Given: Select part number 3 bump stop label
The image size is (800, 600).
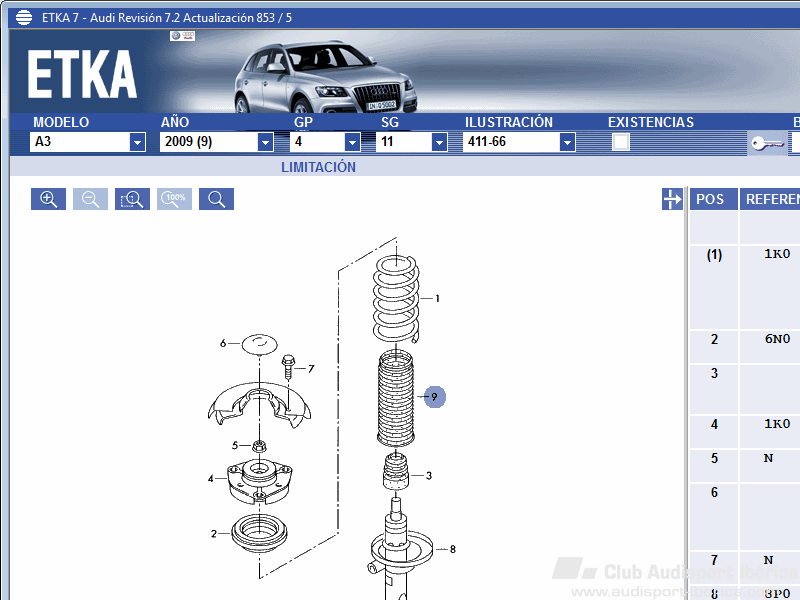Looking at the screenshot, I should [429, 476].
